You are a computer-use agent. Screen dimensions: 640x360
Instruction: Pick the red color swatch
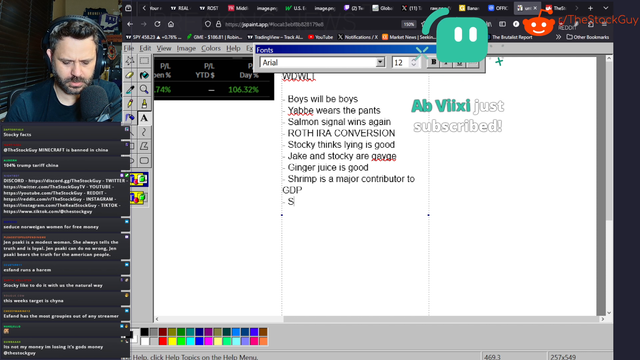tap(163, 341)
